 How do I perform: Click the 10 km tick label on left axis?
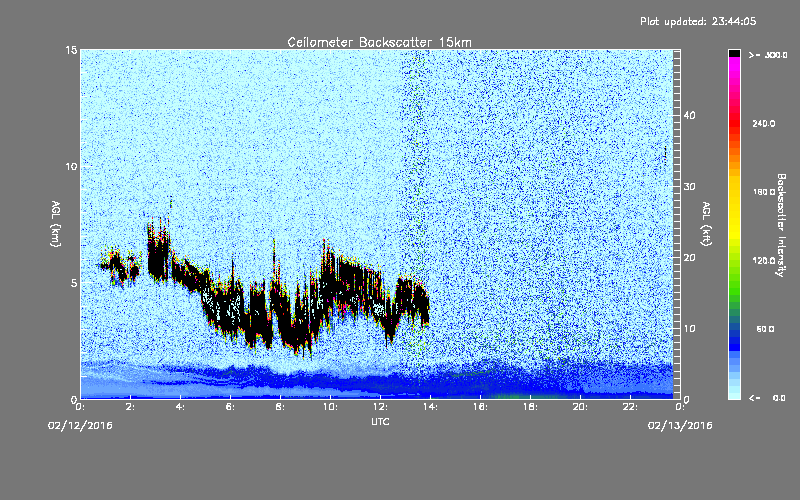[71, 166]
